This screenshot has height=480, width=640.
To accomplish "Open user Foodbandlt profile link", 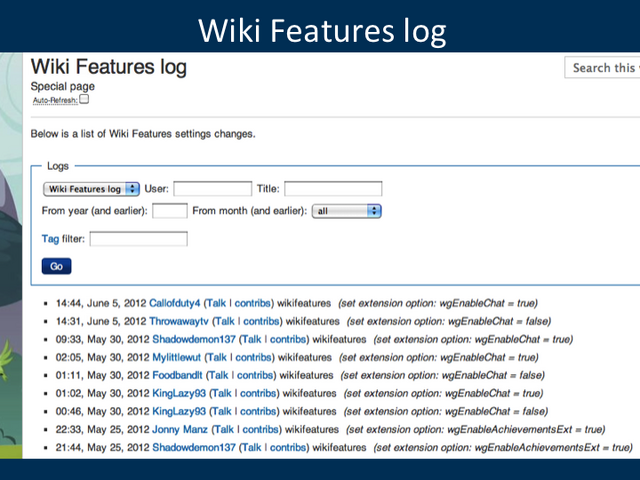I will tap(177, 375).
